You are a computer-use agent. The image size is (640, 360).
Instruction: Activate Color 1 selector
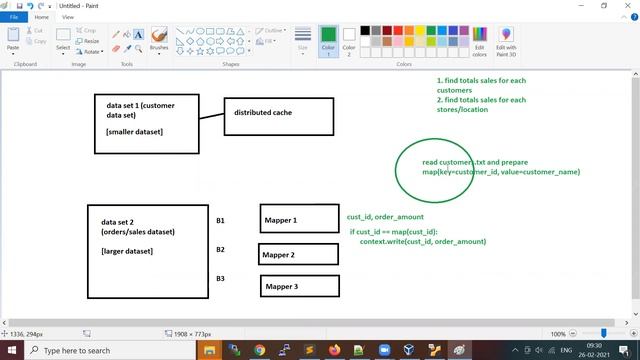pyautogui.click(x=328, y=42)
